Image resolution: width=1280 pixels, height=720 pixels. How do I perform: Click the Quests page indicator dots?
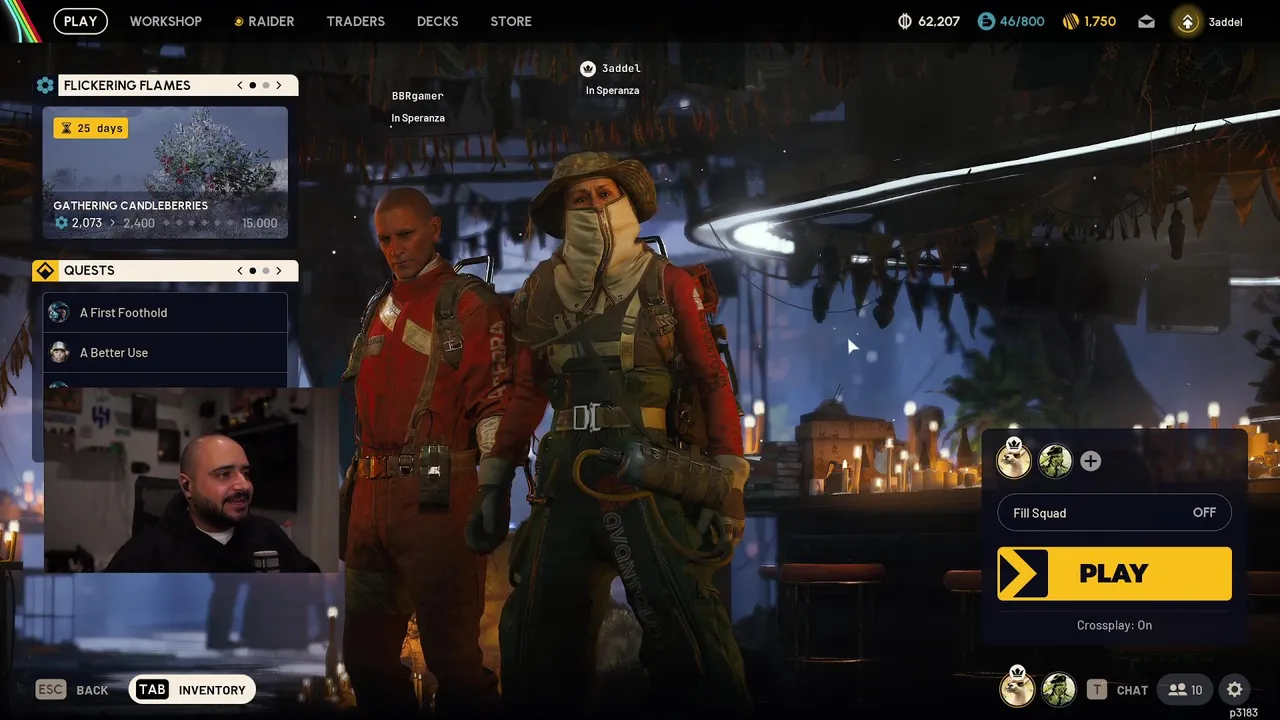(x=259, y=270)
